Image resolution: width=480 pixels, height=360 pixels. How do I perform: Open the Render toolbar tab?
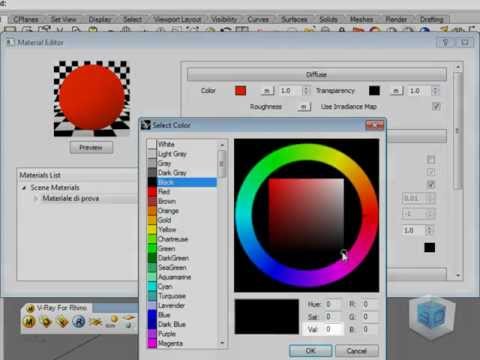click(396, 20)
